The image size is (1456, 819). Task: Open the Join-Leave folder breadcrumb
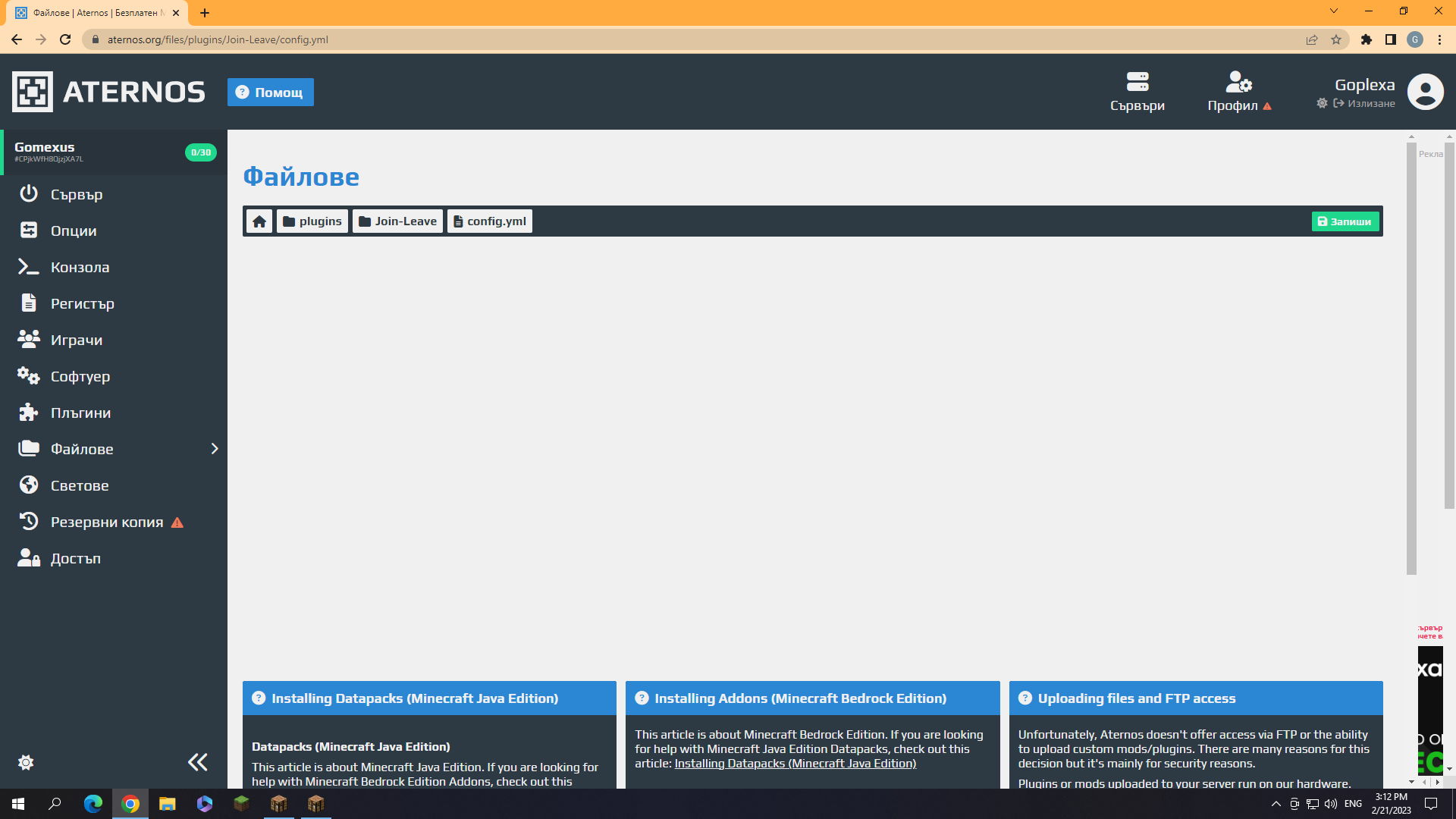click(397, 221)
